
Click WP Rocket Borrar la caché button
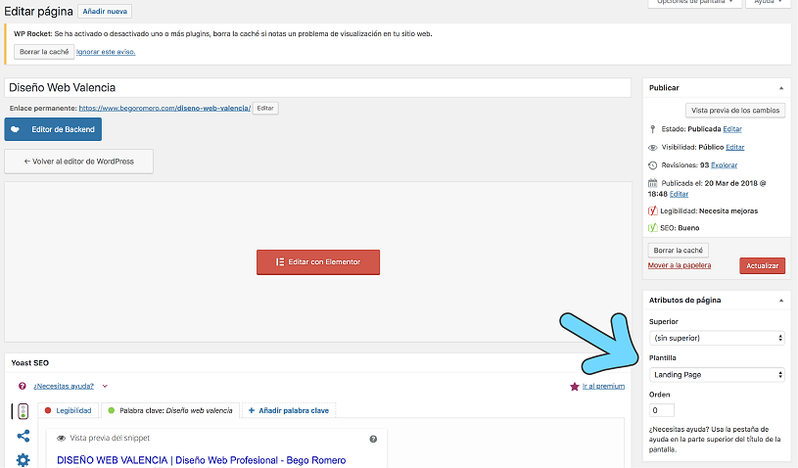tap(44, 52)
